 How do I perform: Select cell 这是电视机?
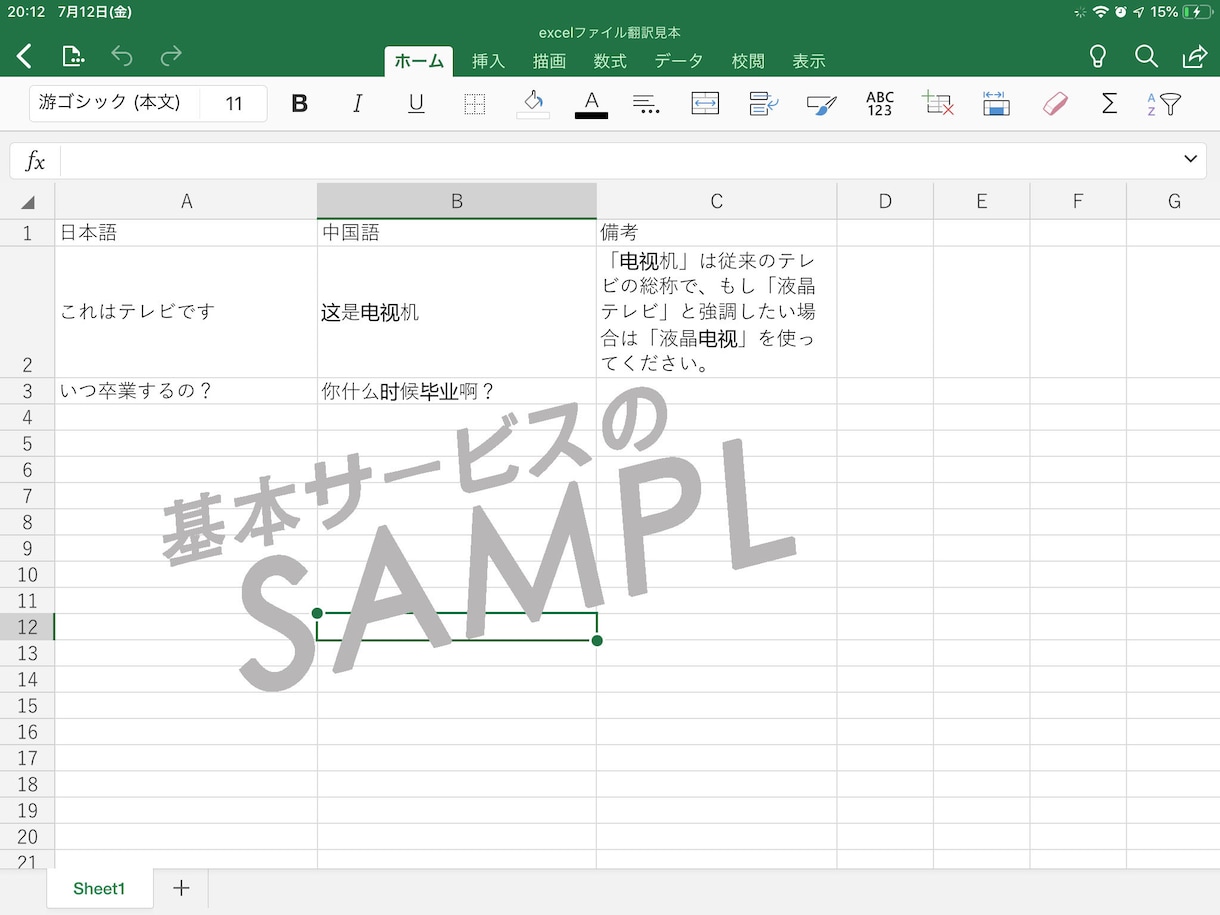coord(457,312)
